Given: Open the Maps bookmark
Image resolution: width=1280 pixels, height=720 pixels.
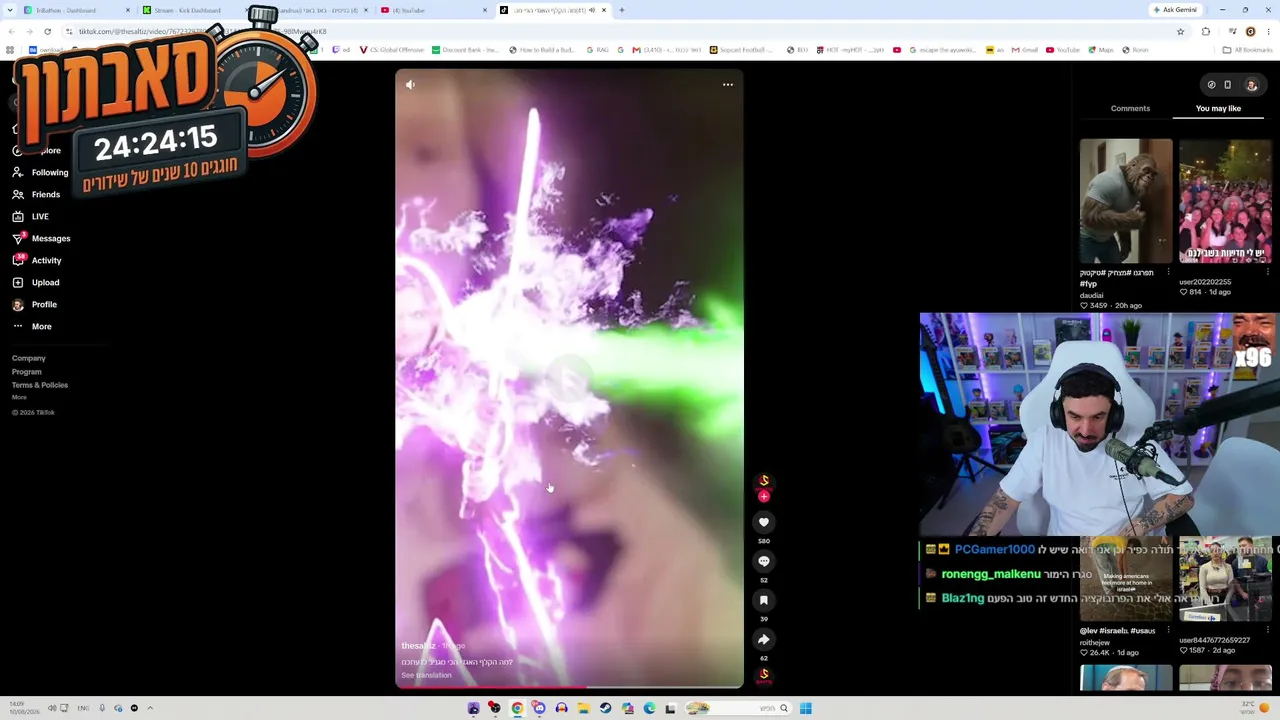Looking at the screenshot, I should (x=1100, y=50).
